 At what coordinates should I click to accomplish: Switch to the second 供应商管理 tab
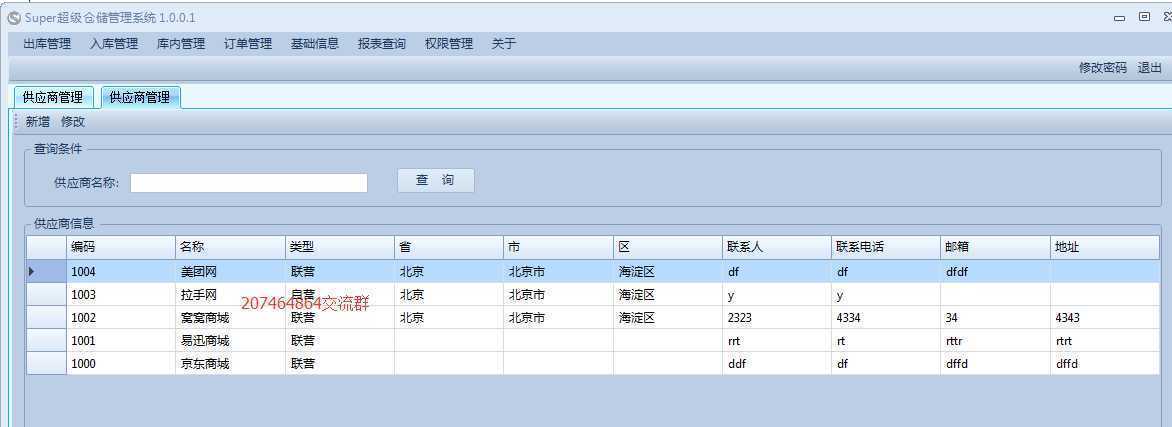(x=140, y=97)
